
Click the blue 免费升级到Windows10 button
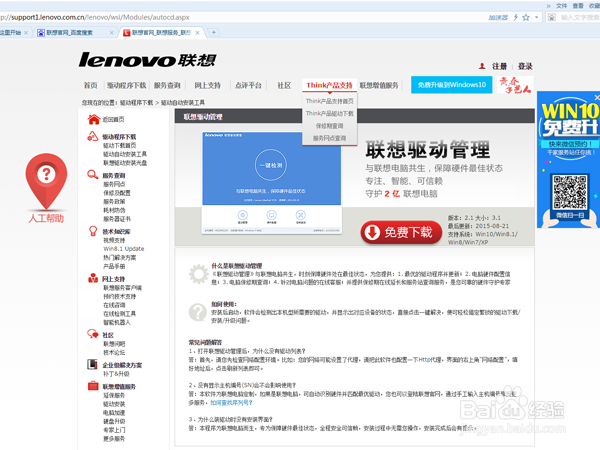pos(452,85)
